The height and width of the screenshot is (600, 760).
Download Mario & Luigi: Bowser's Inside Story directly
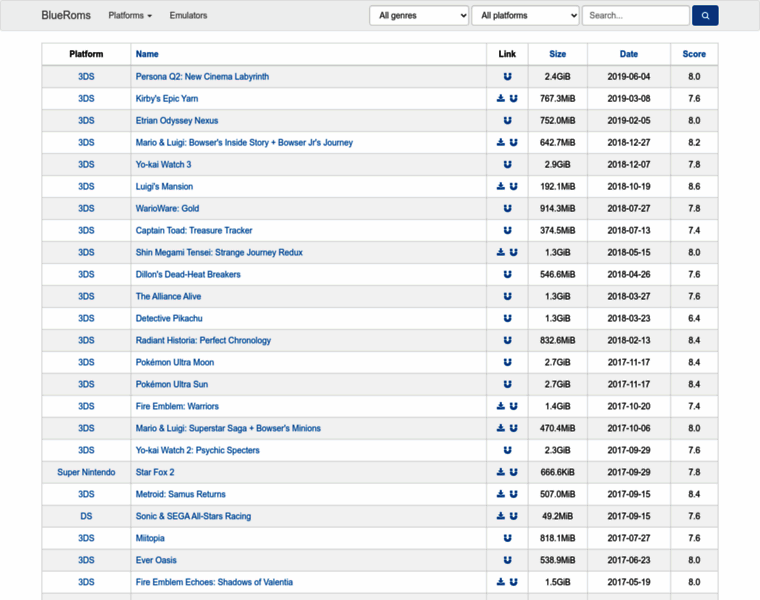[x=501, y=142]
